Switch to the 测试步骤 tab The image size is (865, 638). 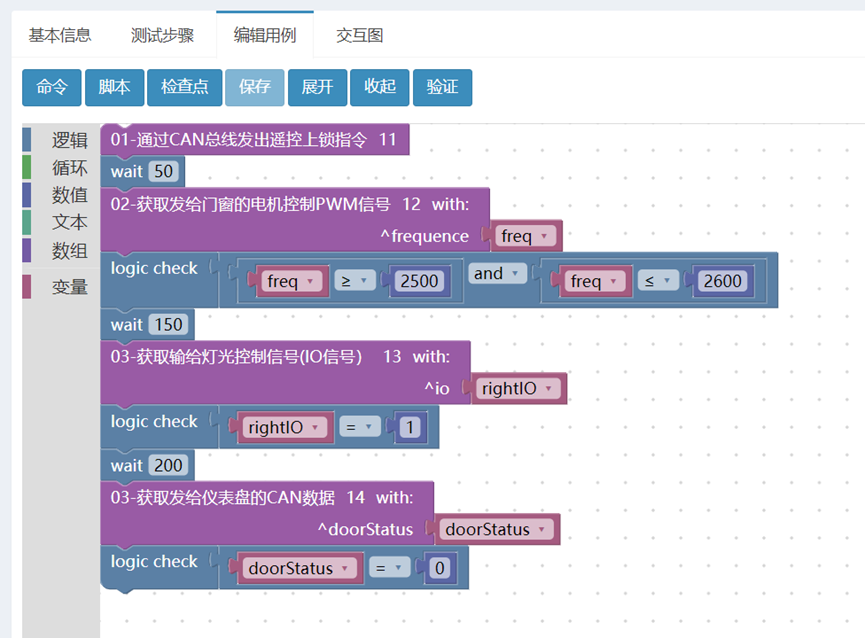pyautogui.click(x=162, y=35)
